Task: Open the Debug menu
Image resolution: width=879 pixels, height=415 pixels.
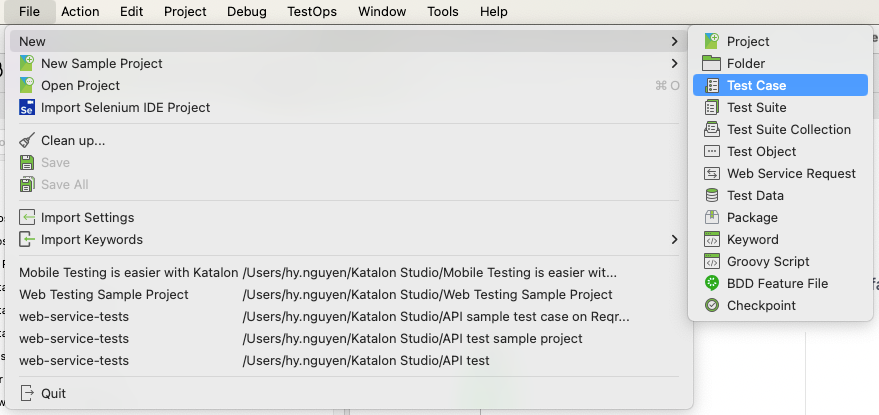Action: [x=247, y=11]
